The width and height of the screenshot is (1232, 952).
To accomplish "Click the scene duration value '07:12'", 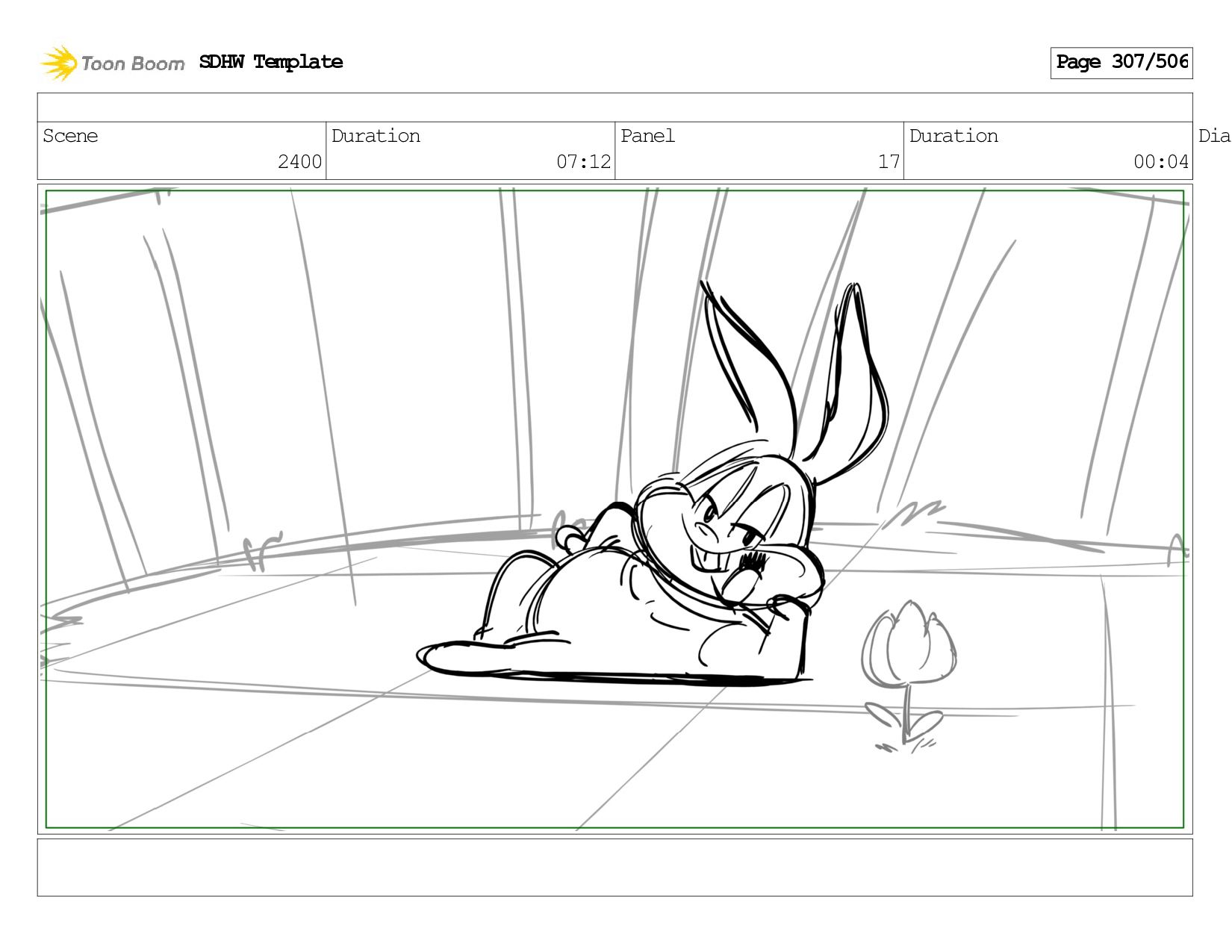I will pos(583,162).
